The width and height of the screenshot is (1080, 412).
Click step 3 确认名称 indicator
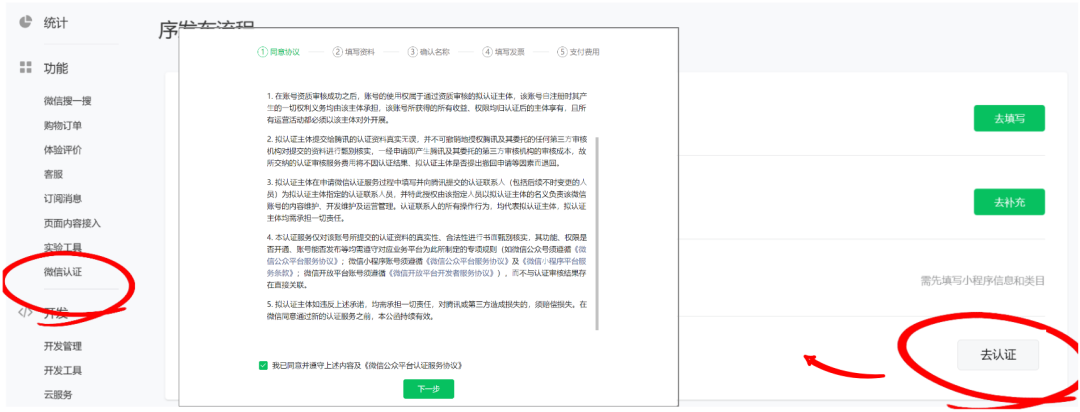tap(429, 52)
